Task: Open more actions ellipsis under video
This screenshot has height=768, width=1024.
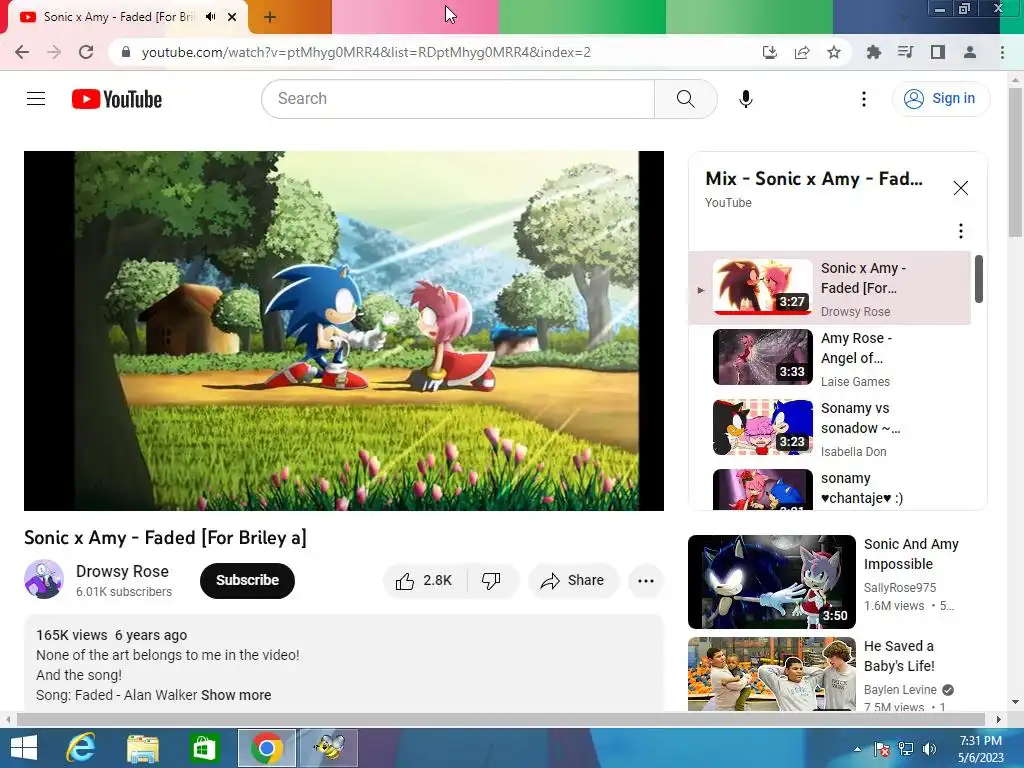Action: (x=645, y=581)
